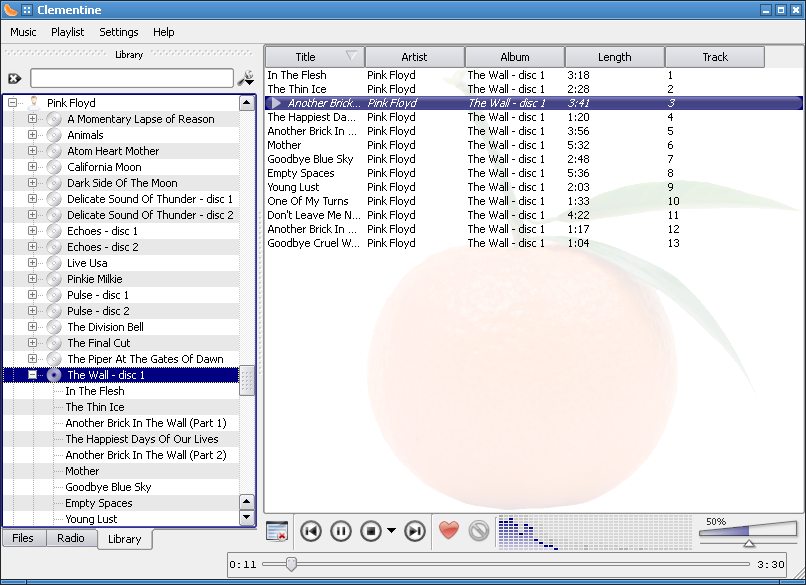Select Pulse - disc 2 album
806x585 pixels.
tap(98, 311)
